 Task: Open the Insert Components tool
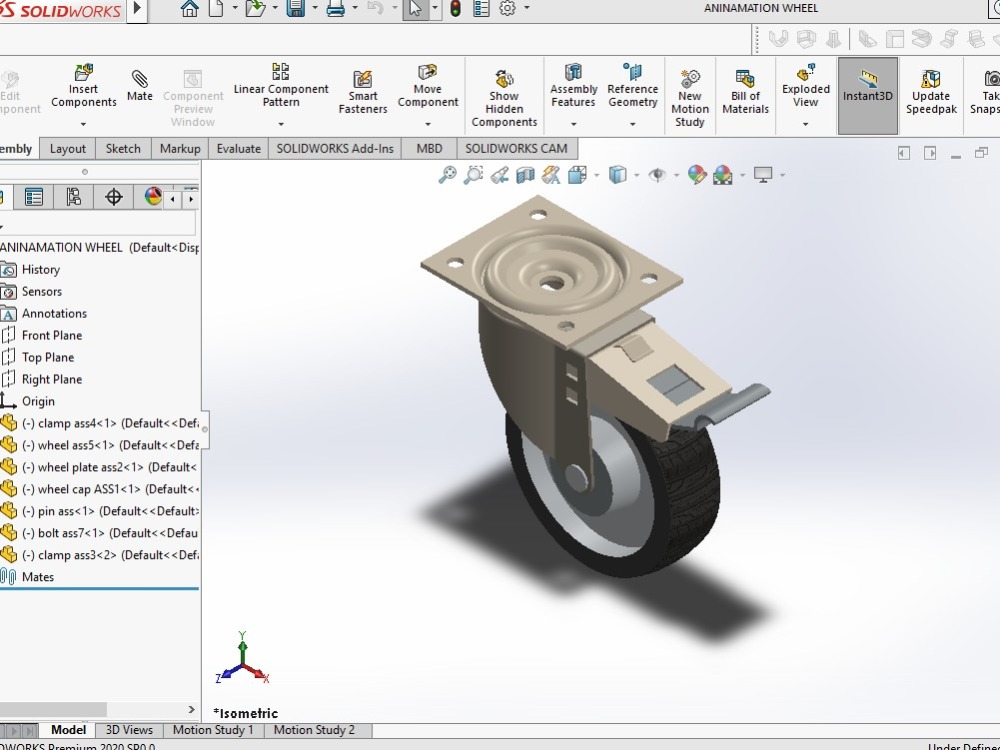click(x=83, y=88)
